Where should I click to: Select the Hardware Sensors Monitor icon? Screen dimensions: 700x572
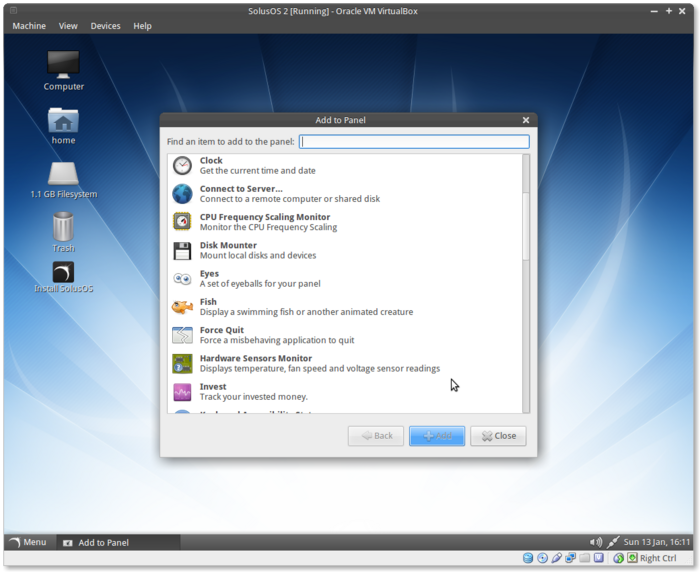182,363
